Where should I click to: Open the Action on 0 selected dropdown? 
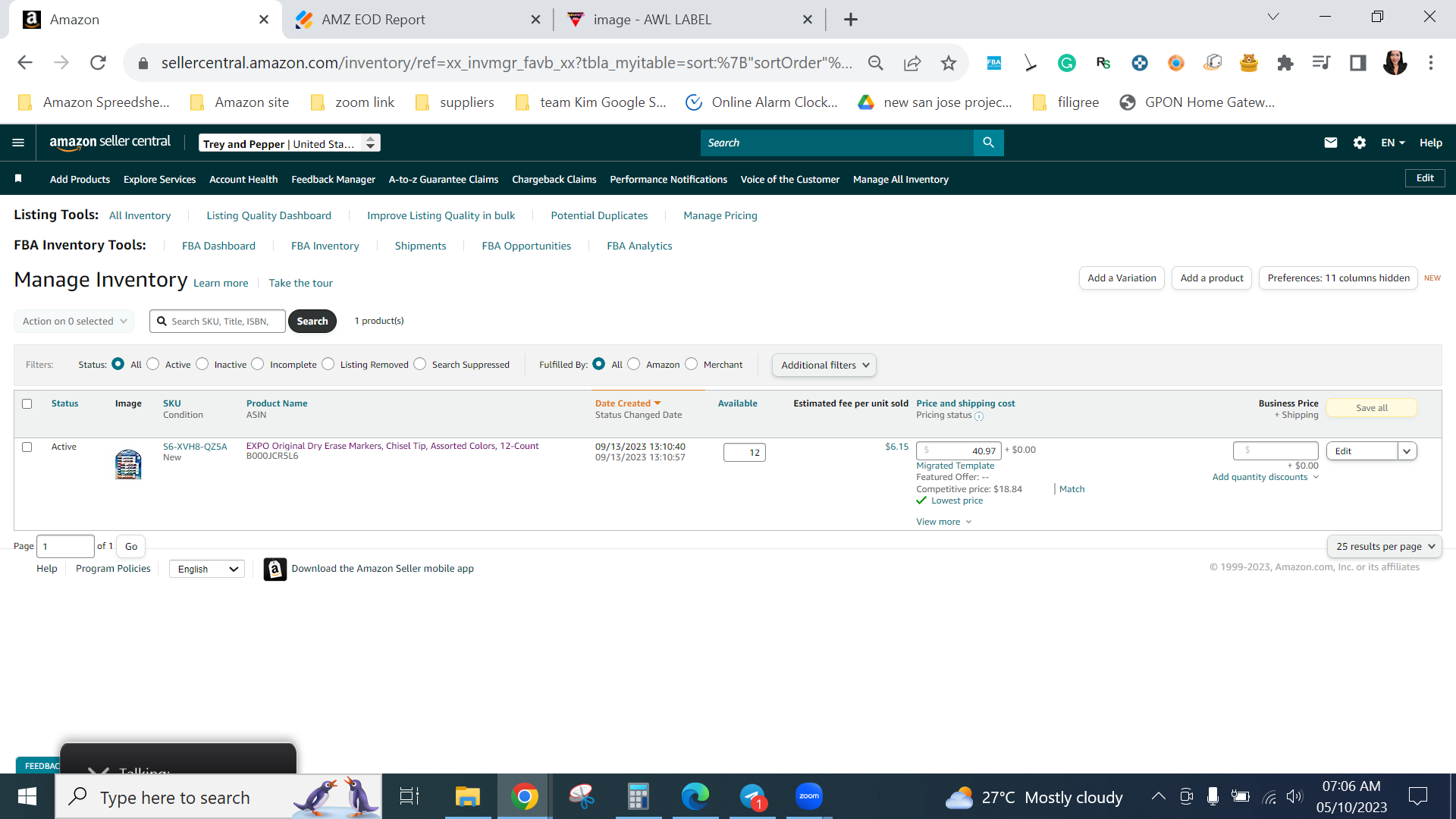pos(74,321)
